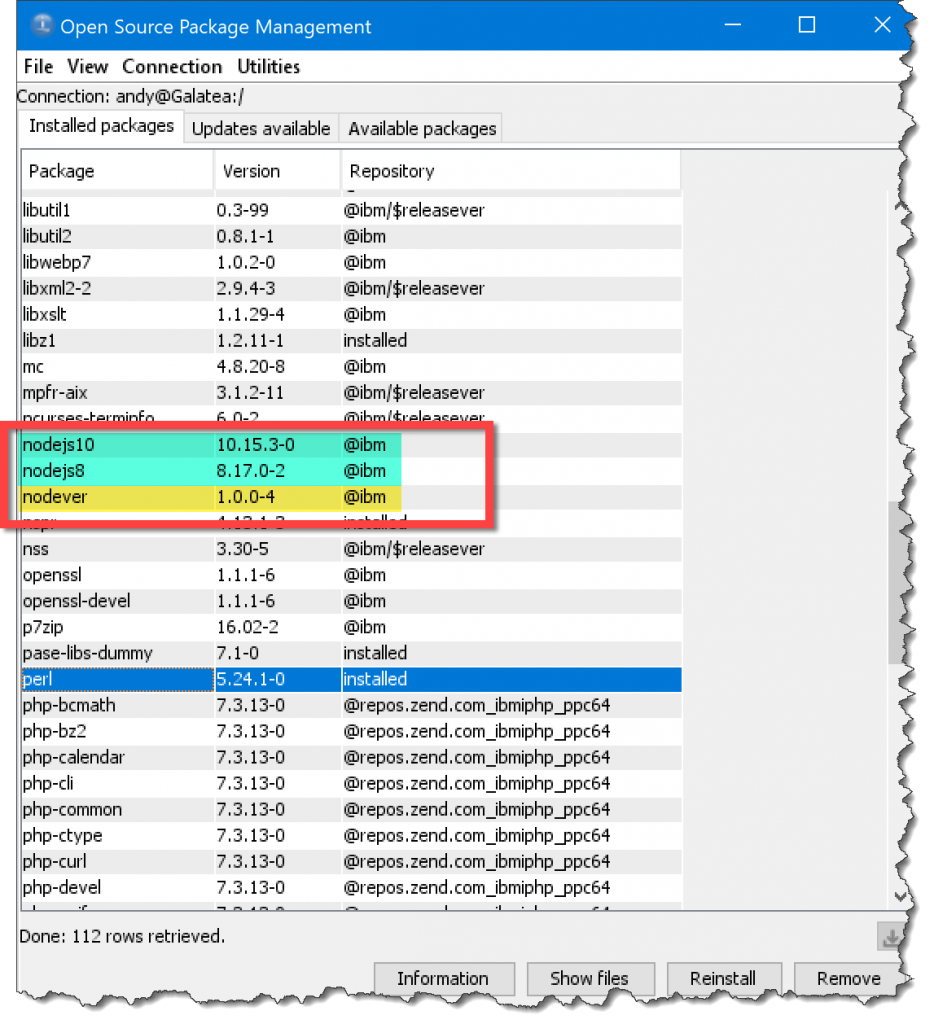Open the File menu
This screenshot has width=934, height=1024.
(38, 67)
